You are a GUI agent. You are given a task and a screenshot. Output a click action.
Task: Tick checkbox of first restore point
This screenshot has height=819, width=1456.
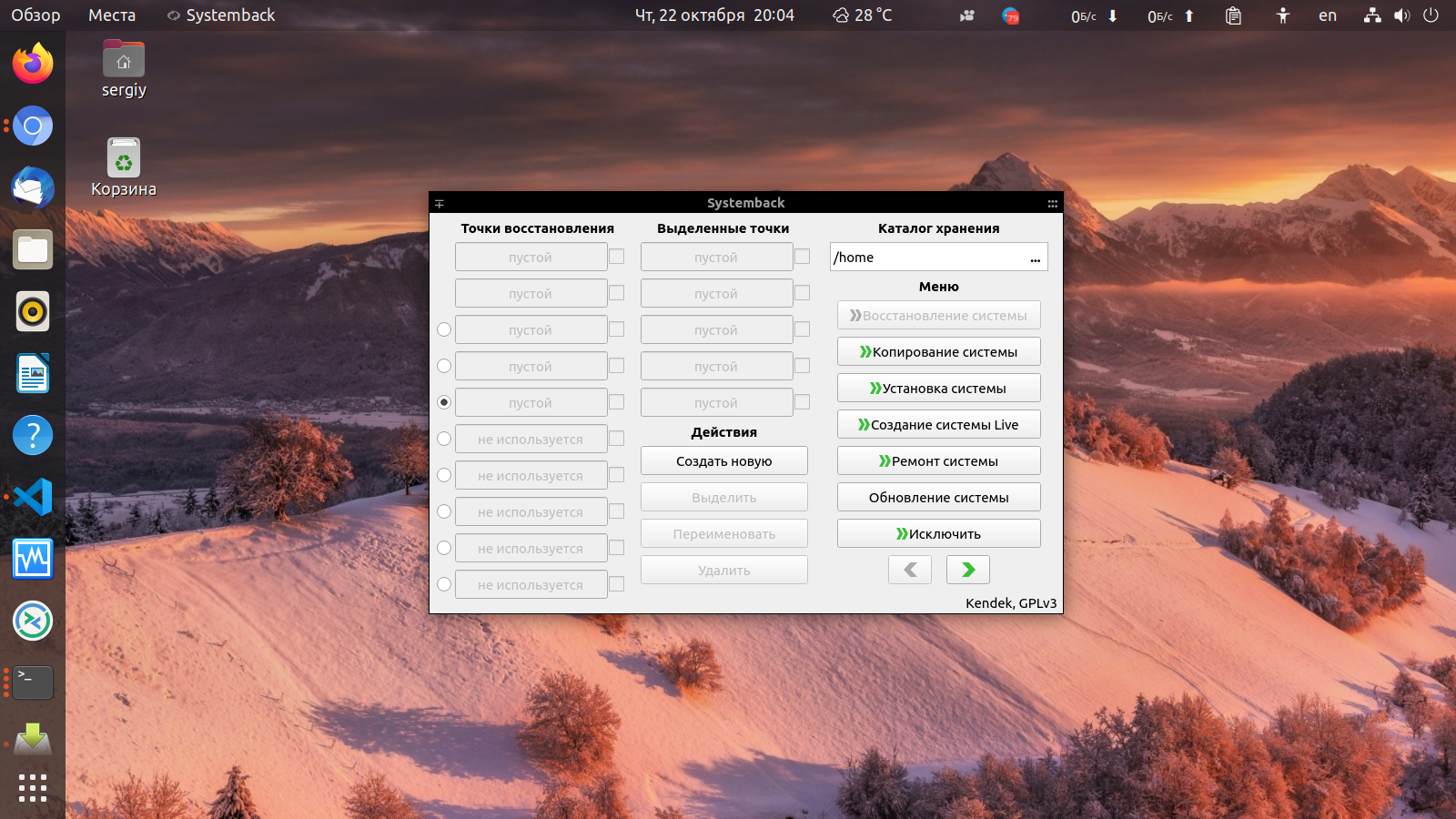[x=617, y=257]
